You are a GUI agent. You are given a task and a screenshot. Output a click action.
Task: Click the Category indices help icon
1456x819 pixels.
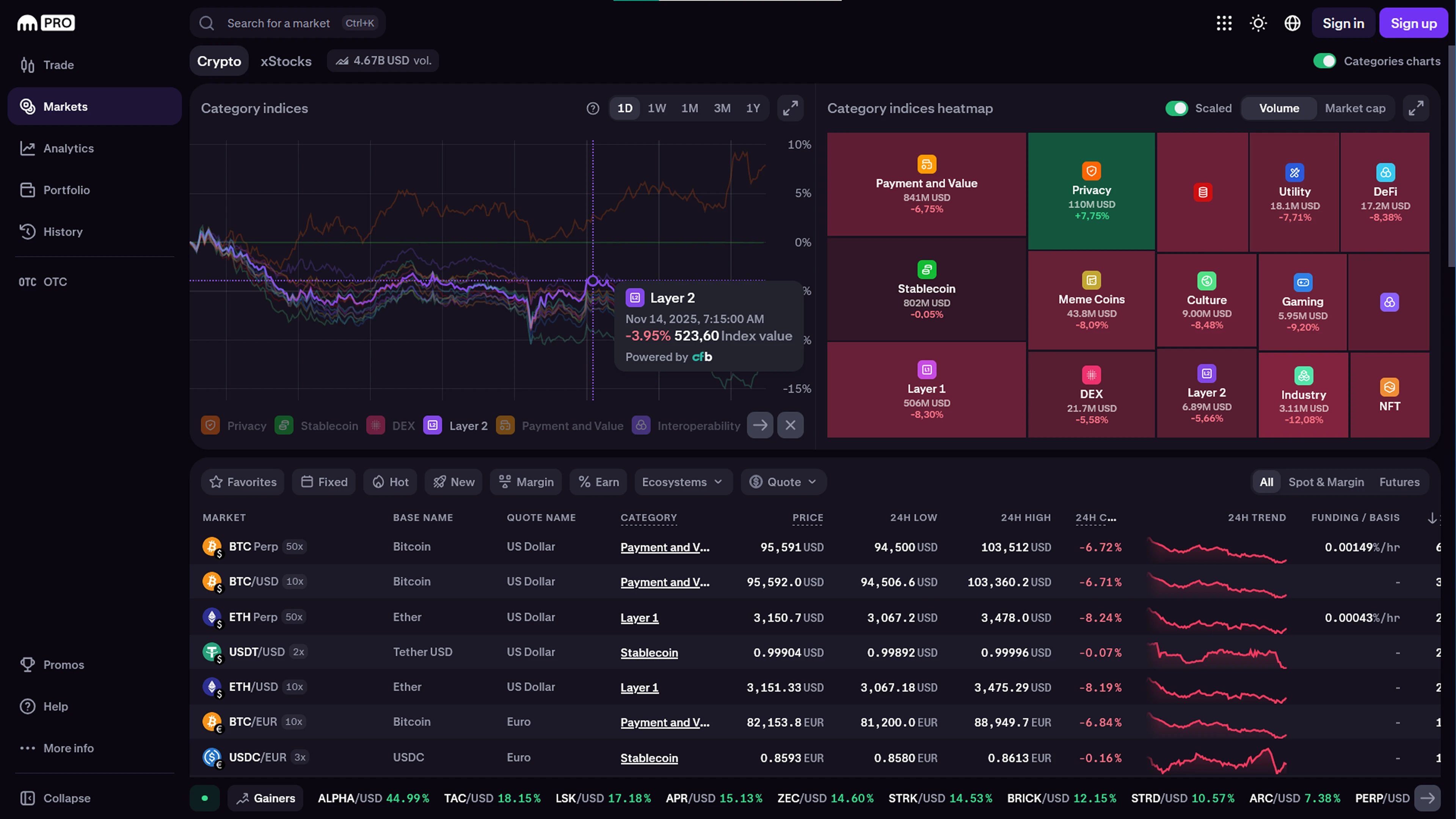click(x=592, y=108)
